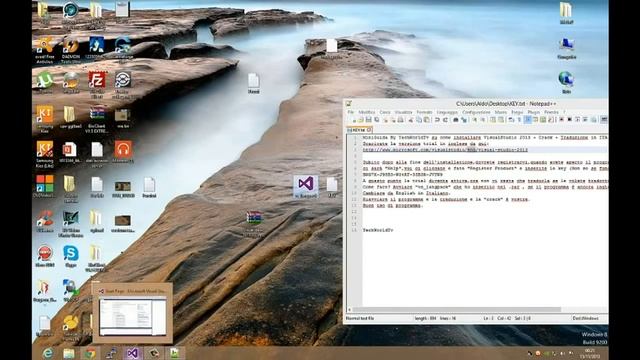The height and width of the screenshot is (360, 640).
Task: Open the avast! Free Antivirus desktop shortcut
Action: tap(45, 49)
